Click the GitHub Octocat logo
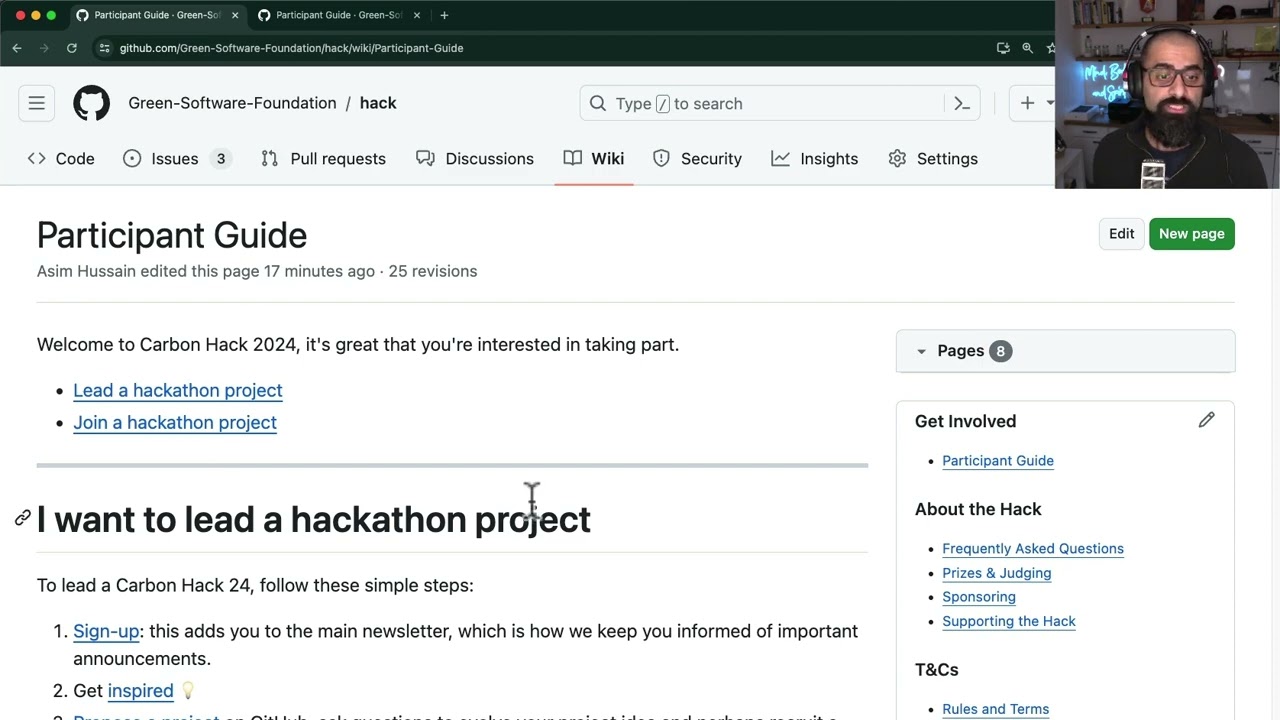This screenshot has width=1280, height=720. (91, 103)
